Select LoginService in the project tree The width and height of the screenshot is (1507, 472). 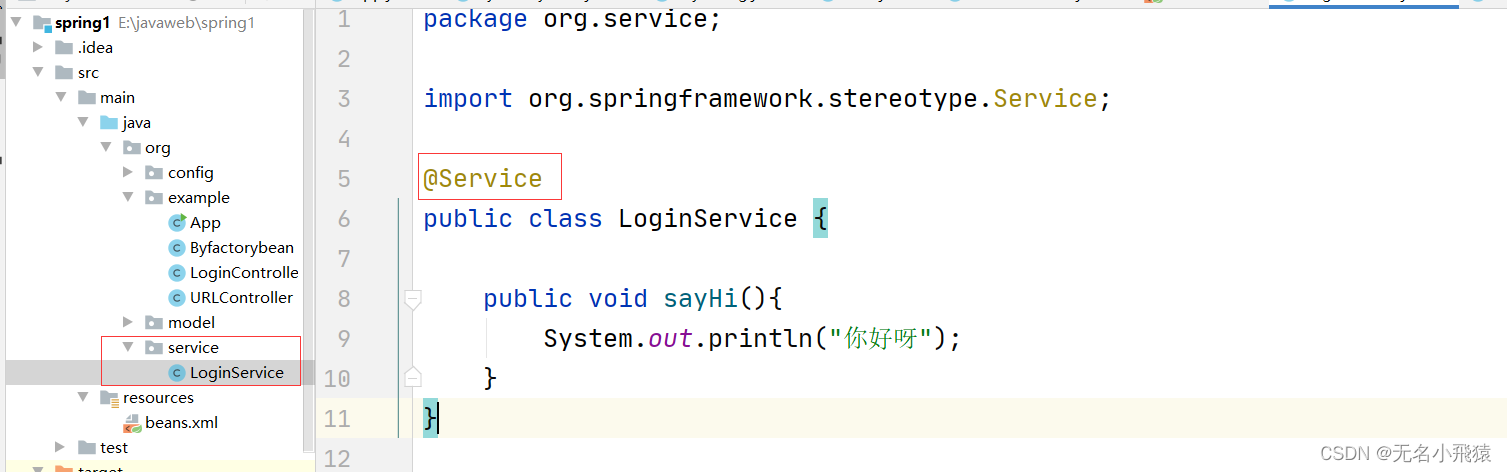237,372
